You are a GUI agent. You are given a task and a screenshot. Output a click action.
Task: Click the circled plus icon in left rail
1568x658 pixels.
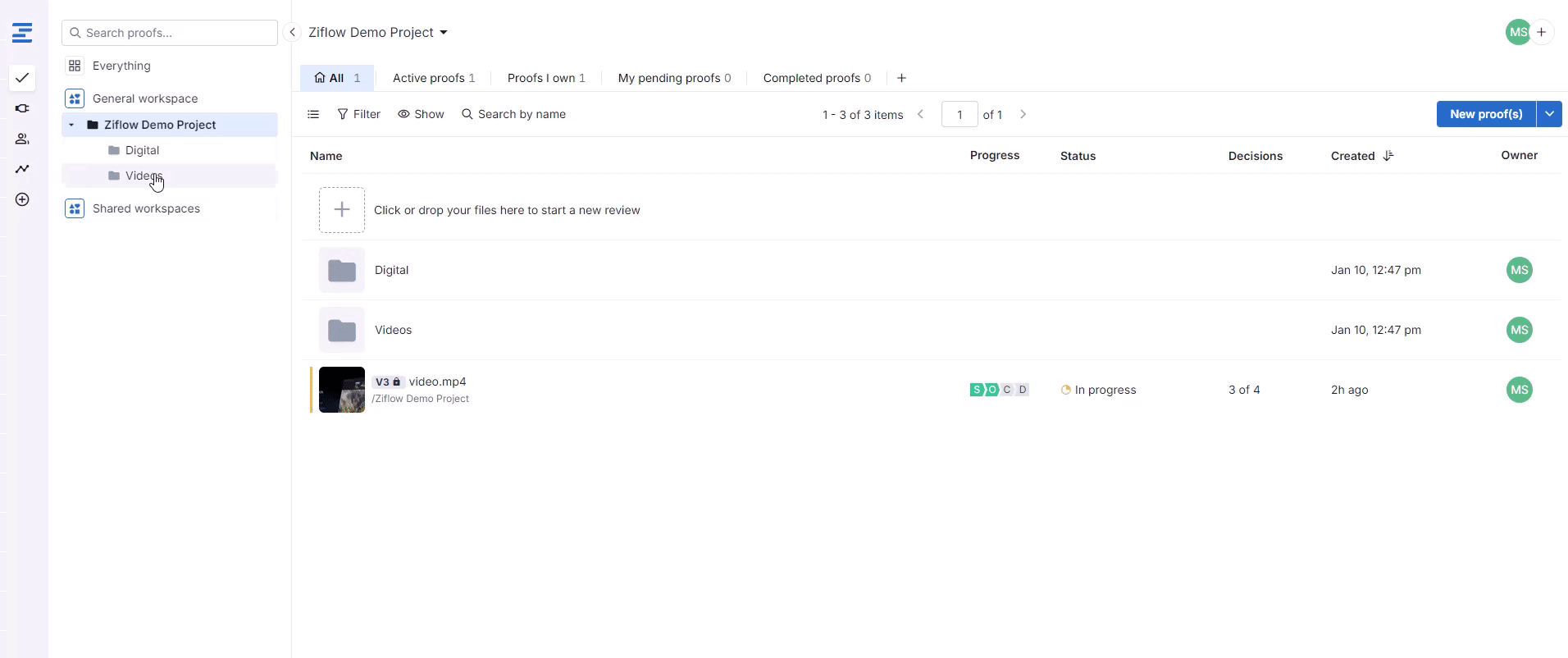pyautogui.click(x=22, y=199)
